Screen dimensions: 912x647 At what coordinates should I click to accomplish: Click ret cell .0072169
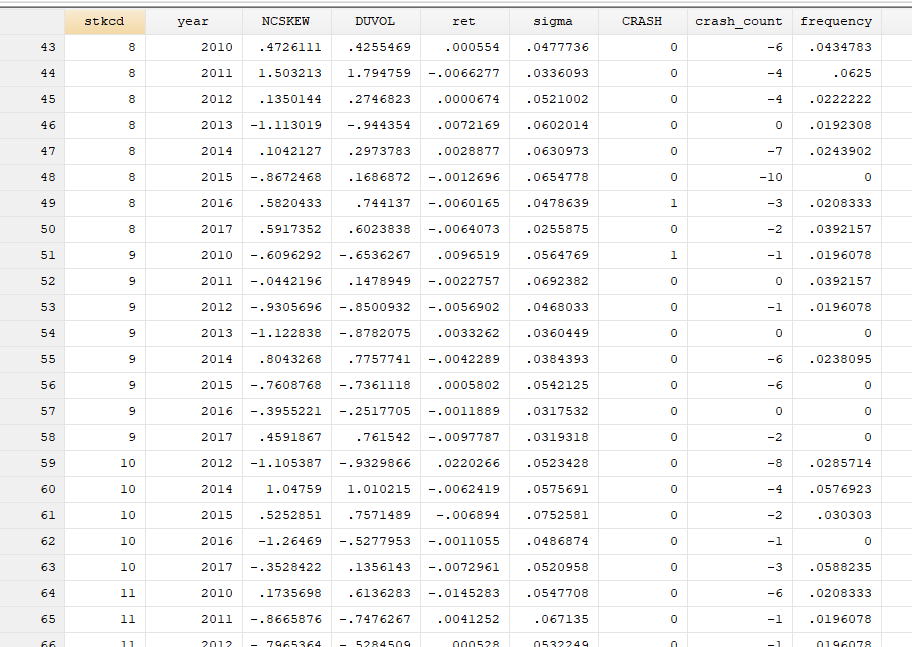click(x=464, y=125)
